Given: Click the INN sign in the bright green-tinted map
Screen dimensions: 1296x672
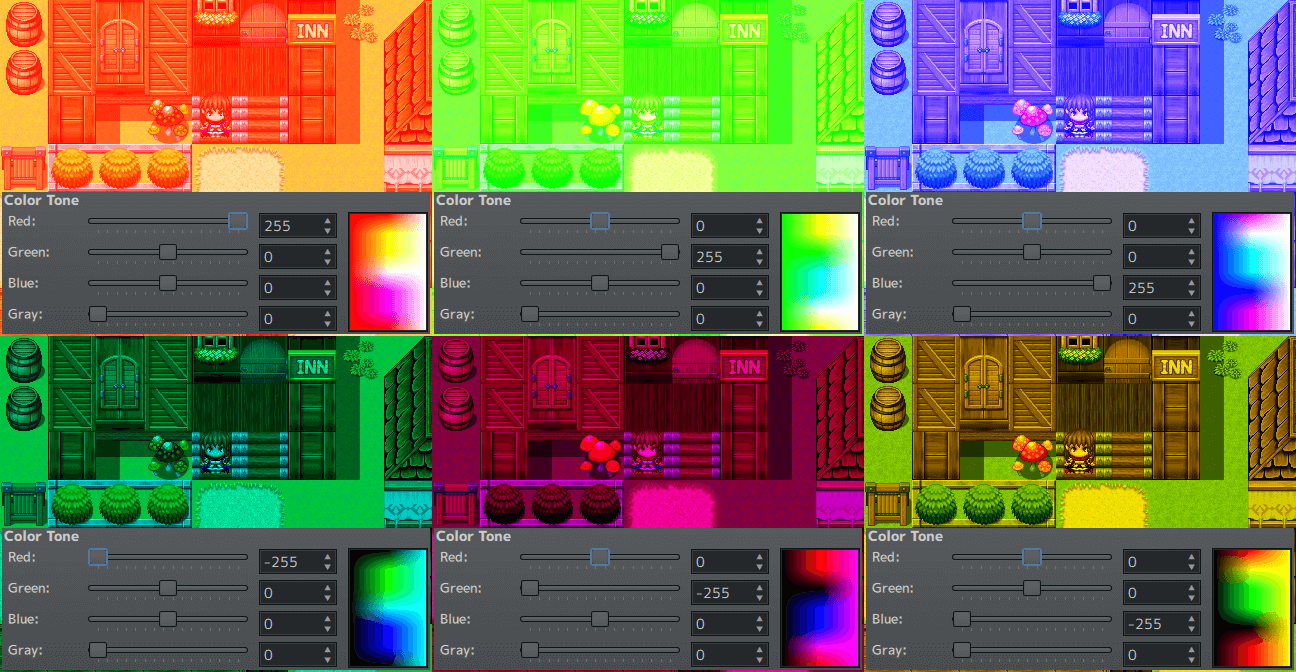Looking at the screenshot, I should coord(744,31).
